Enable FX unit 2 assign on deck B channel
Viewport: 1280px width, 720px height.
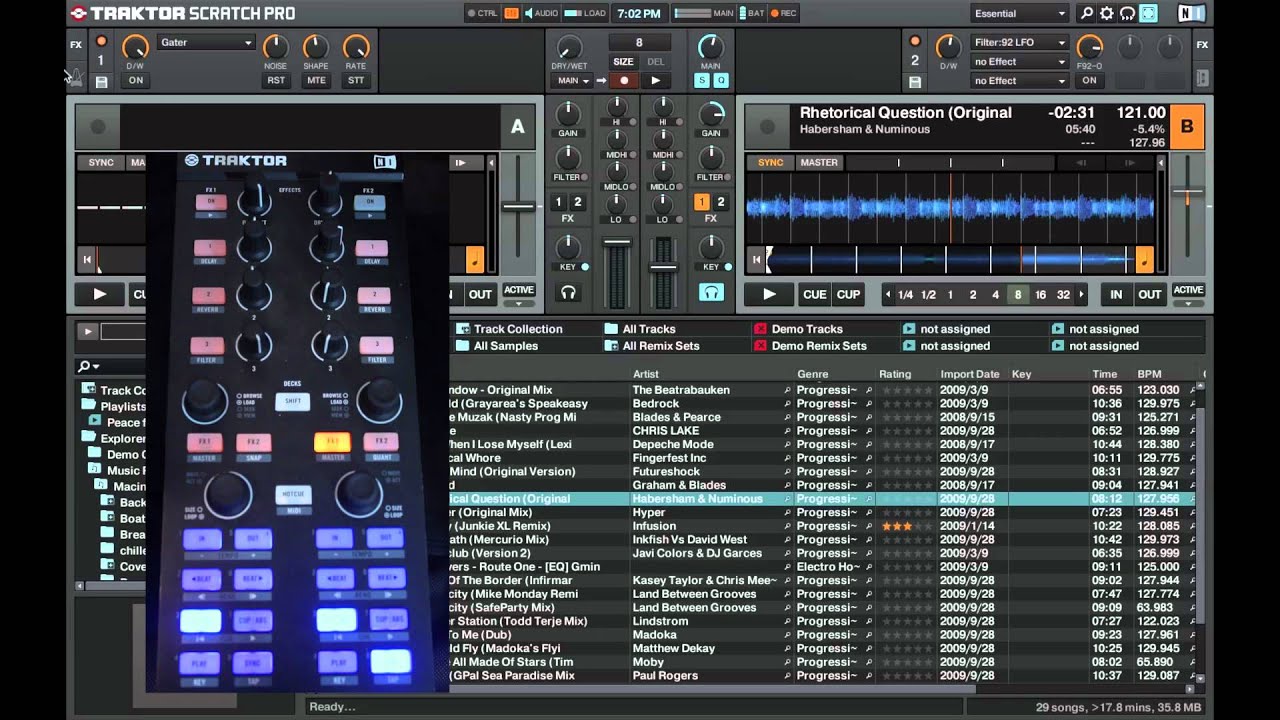click(720, 202)
